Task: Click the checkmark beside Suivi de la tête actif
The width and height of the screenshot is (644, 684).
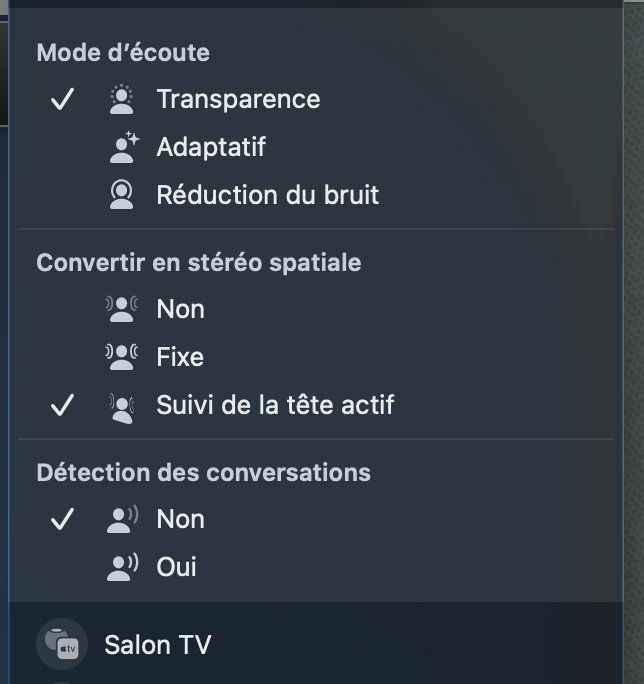Action: pyautogui.click(x=62, y=406)
